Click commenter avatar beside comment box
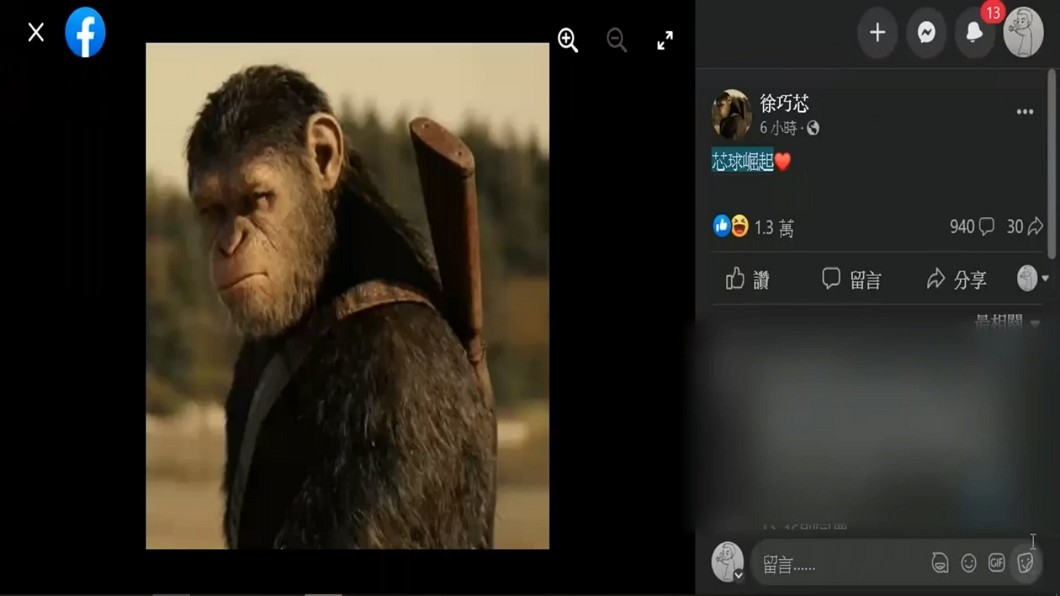This screenshot has height=596, width=1060. (x=728, y=562)
